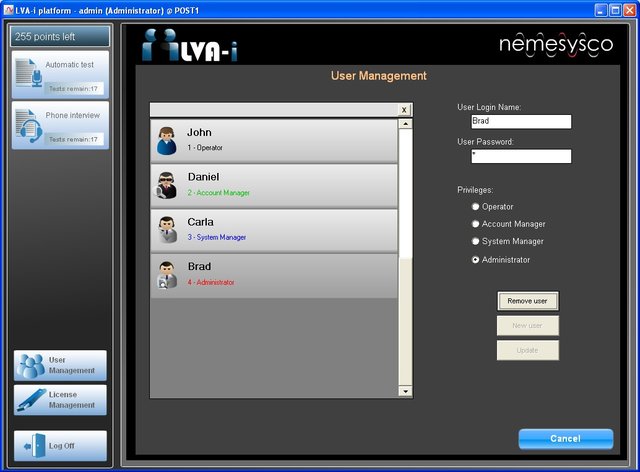This screenshot has width=640, height=472.
Task: Click the user list scroll down arrow
Action: [x=405, y=391]
